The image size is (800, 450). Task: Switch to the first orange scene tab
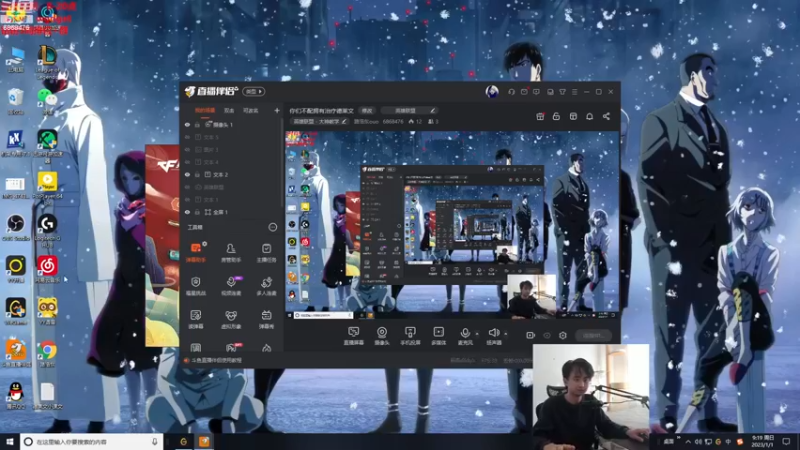(x=205, y=110)
